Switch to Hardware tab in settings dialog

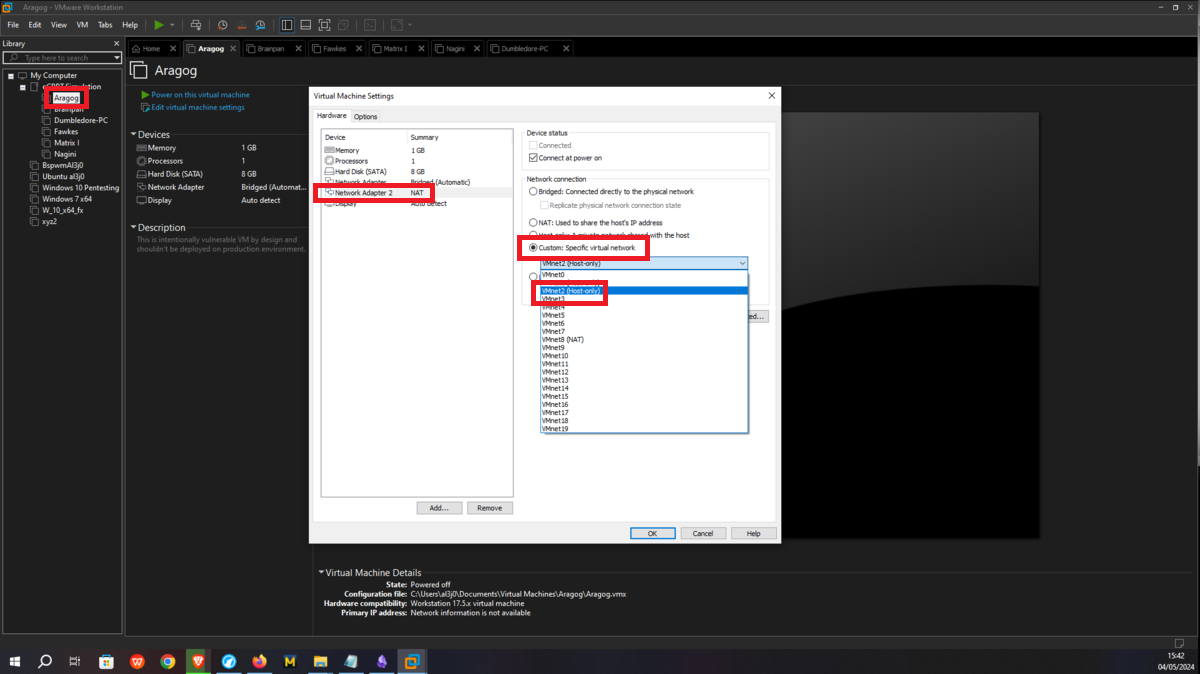(332, 116)
